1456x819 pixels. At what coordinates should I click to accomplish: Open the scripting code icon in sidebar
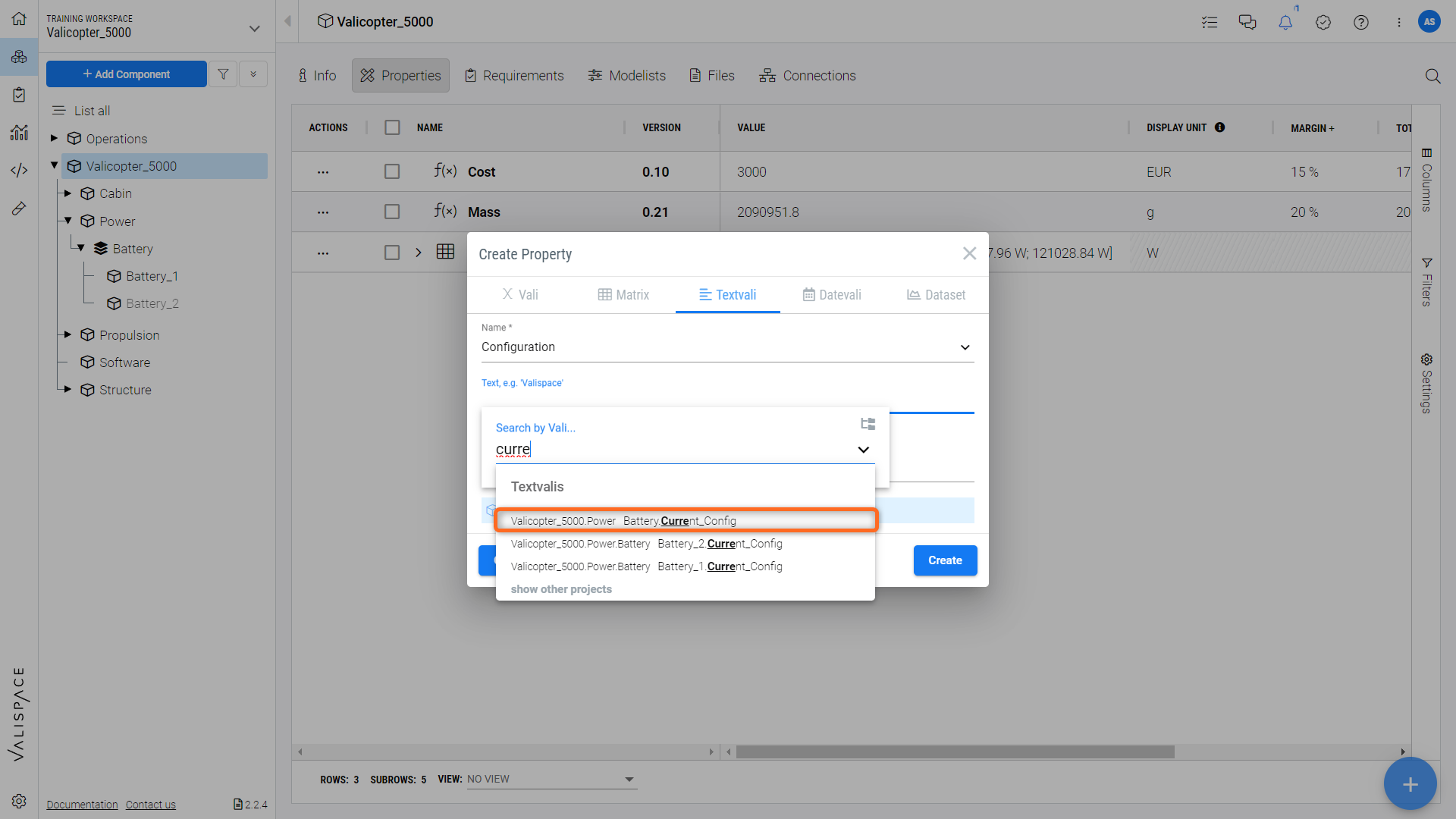point(19,171)
